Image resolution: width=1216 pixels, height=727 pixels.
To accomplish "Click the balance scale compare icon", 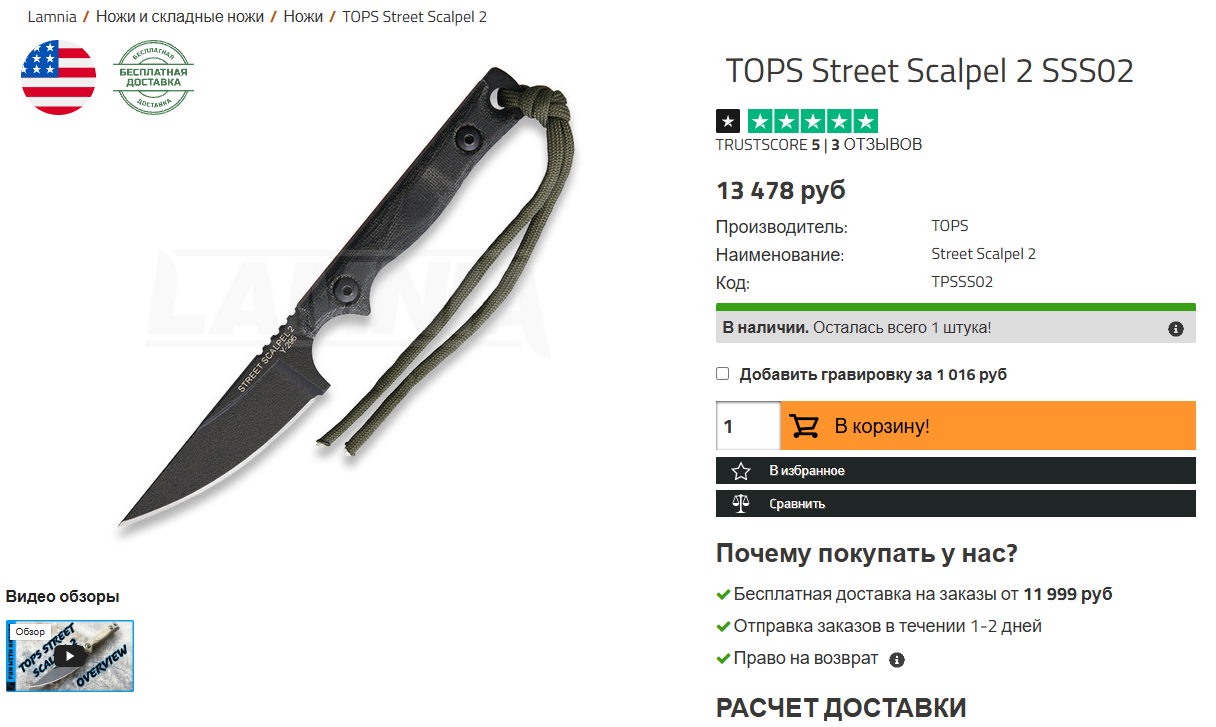I will coord(740,503).
